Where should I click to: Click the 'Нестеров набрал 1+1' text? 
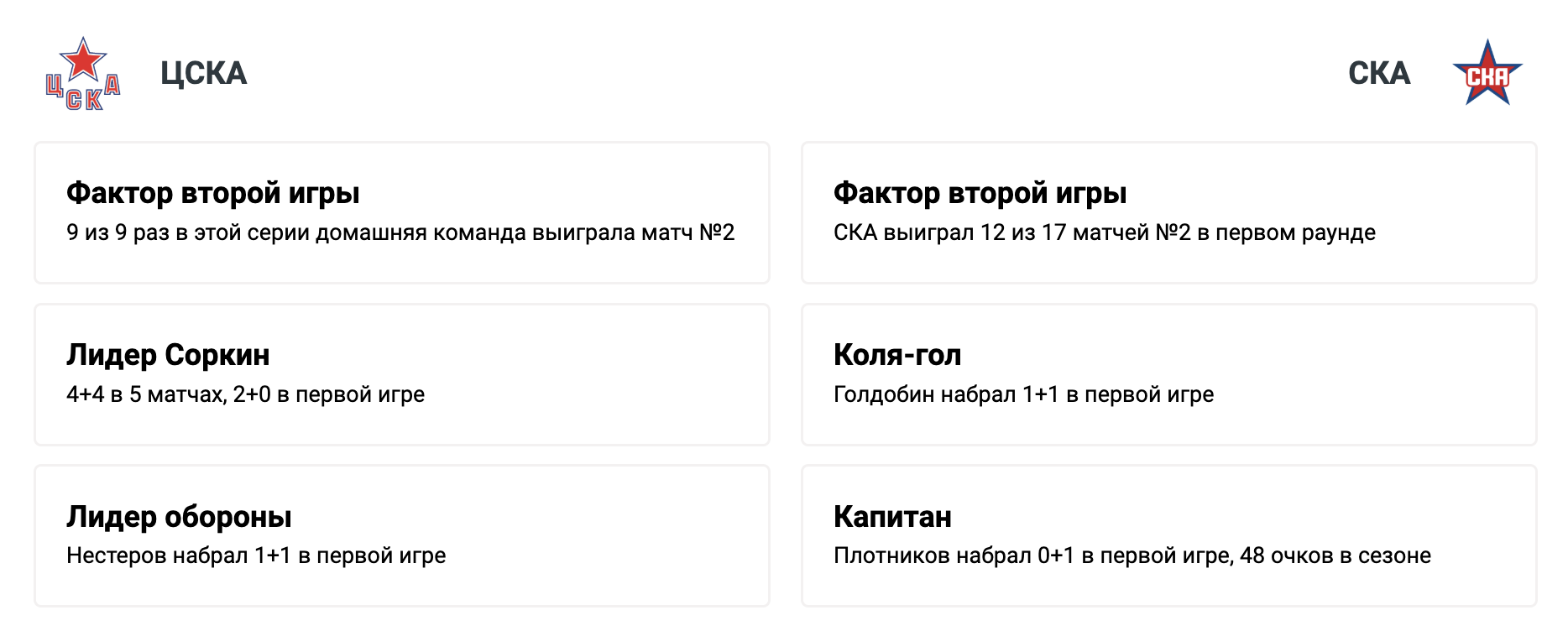coord(256,555)
